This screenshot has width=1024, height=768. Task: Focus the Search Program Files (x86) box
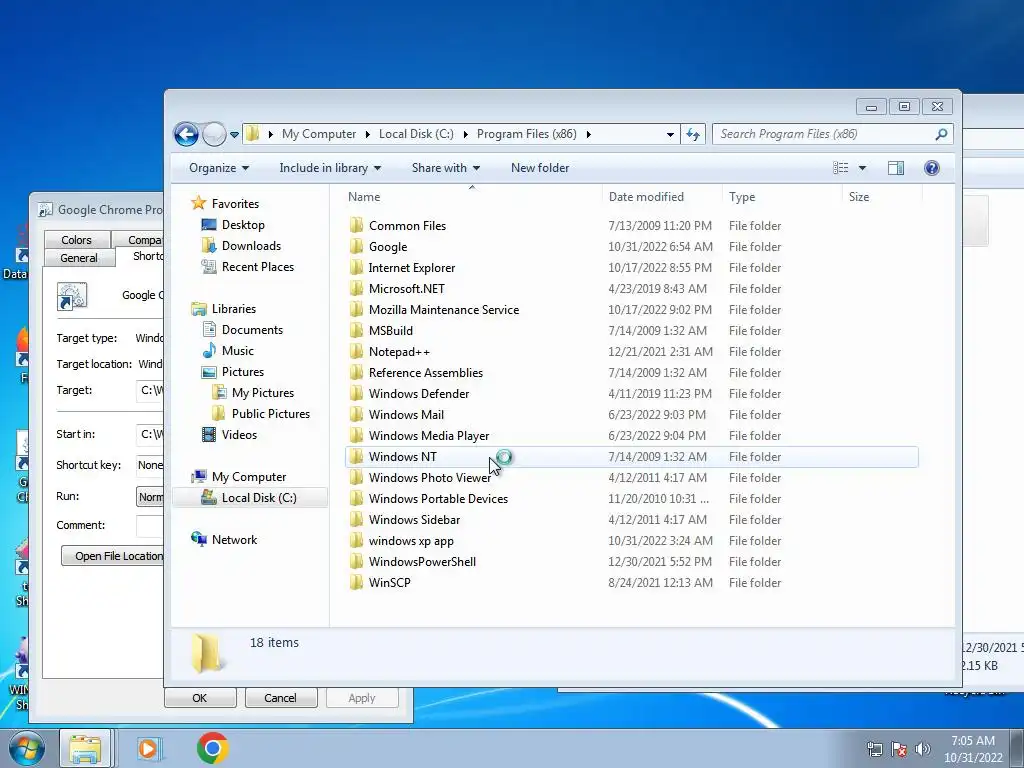pyautogui.click(x=833, y=135)
